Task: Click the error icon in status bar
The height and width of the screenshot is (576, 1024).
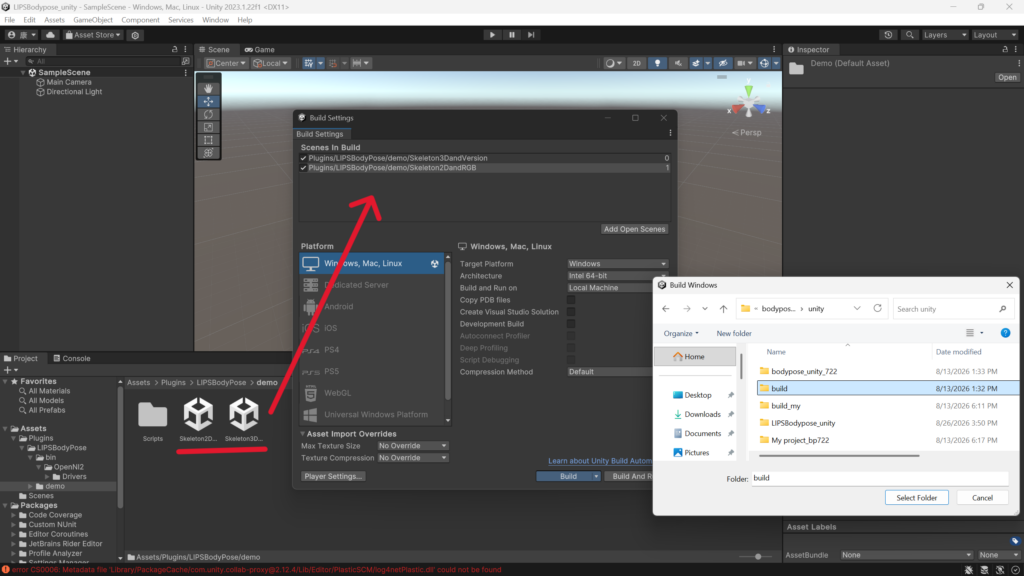Action: (x=6, y=569)
